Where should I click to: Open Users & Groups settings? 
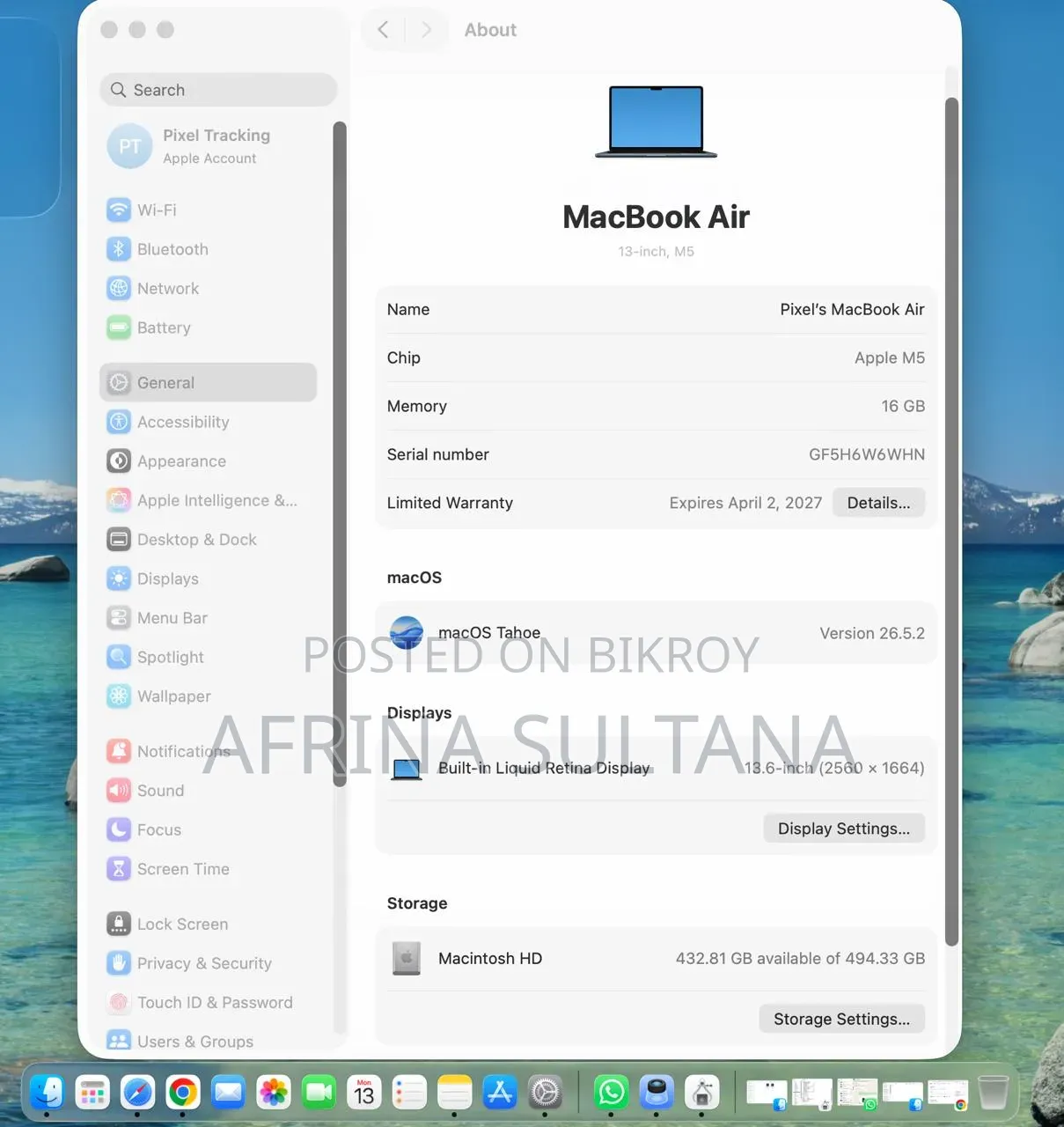point(208,1042)
